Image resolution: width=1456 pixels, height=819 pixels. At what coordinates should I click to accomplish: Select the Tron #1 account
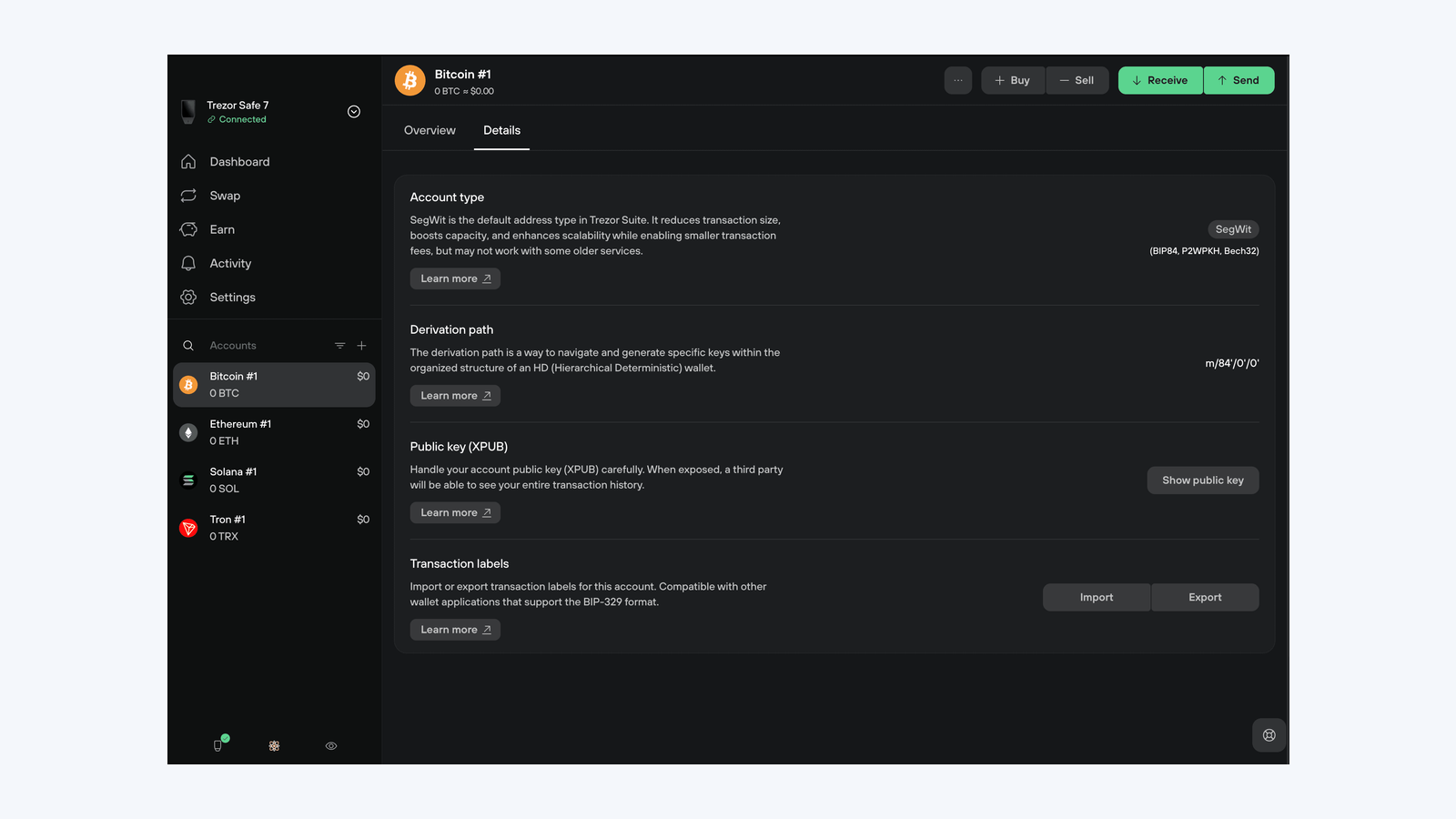[274, 528]
